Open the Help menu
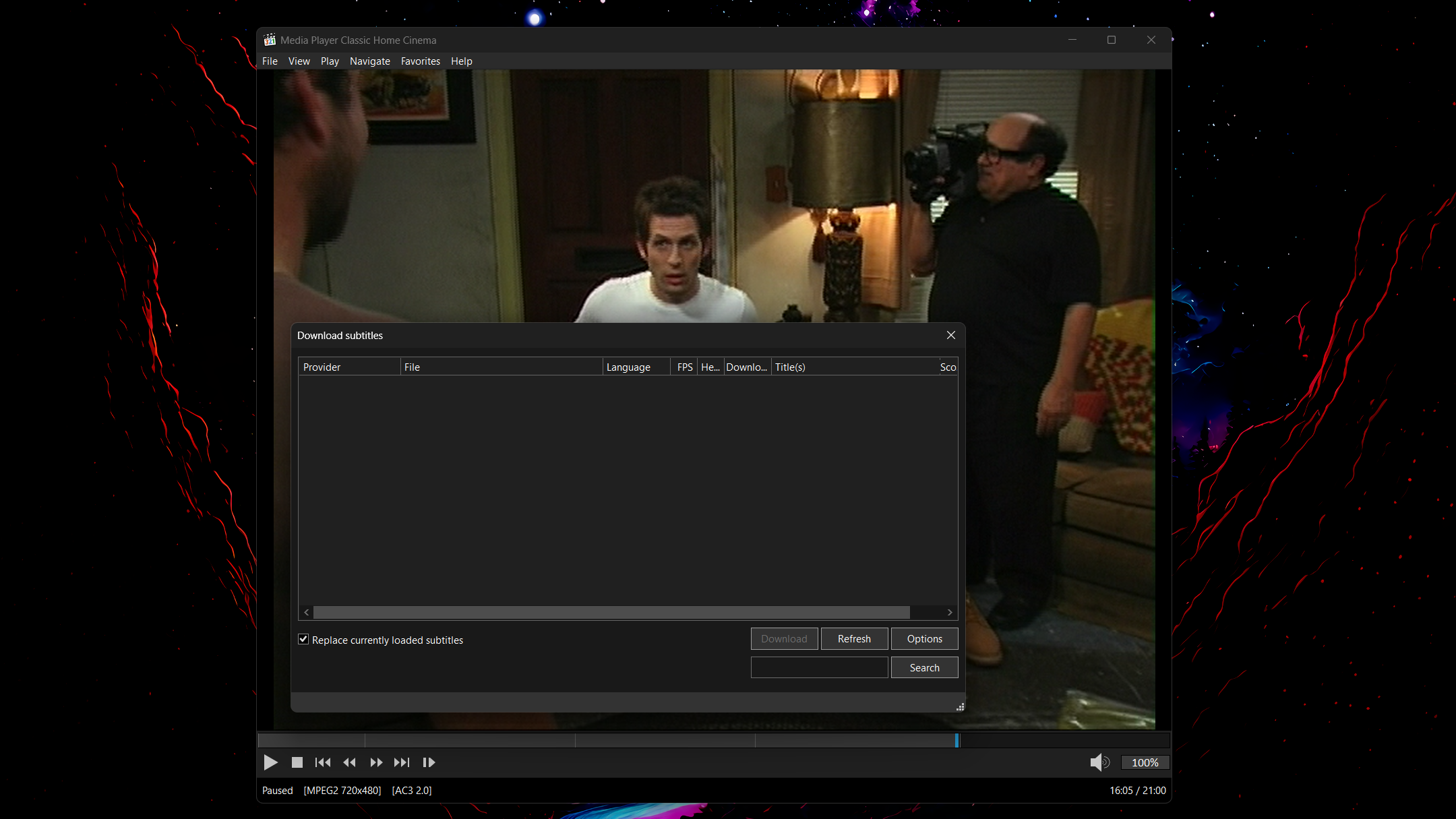The height and width of the screenshot is (819, 1456). pyautogui.click(x=462, y=61)
